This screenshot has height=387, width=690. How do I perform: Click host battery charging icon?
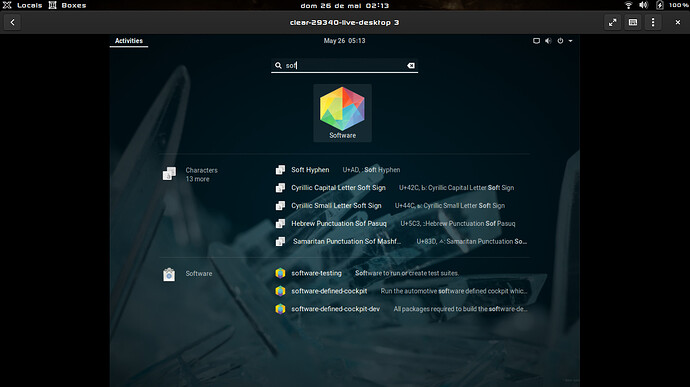click(660, 5)
